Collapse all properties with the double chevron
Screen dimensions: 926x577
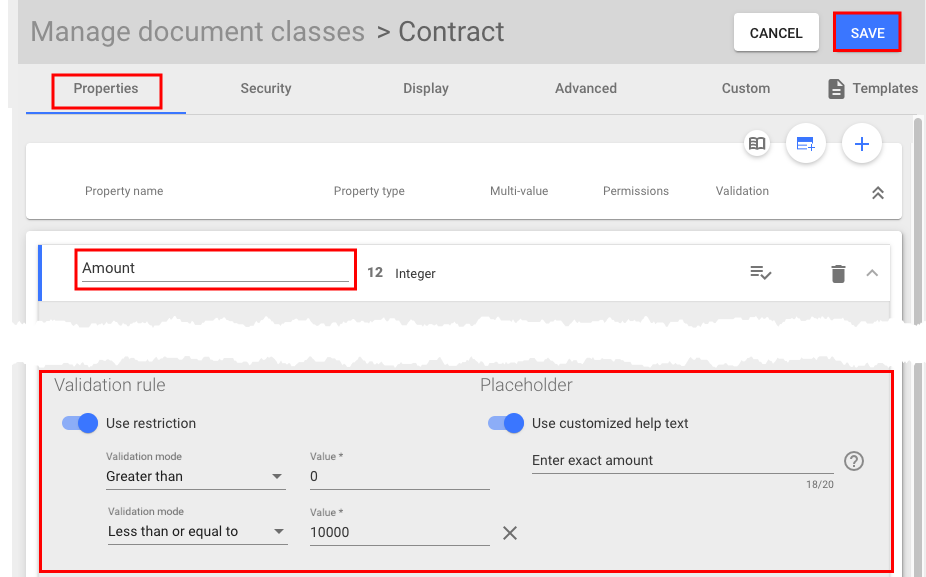coord(877,192)
